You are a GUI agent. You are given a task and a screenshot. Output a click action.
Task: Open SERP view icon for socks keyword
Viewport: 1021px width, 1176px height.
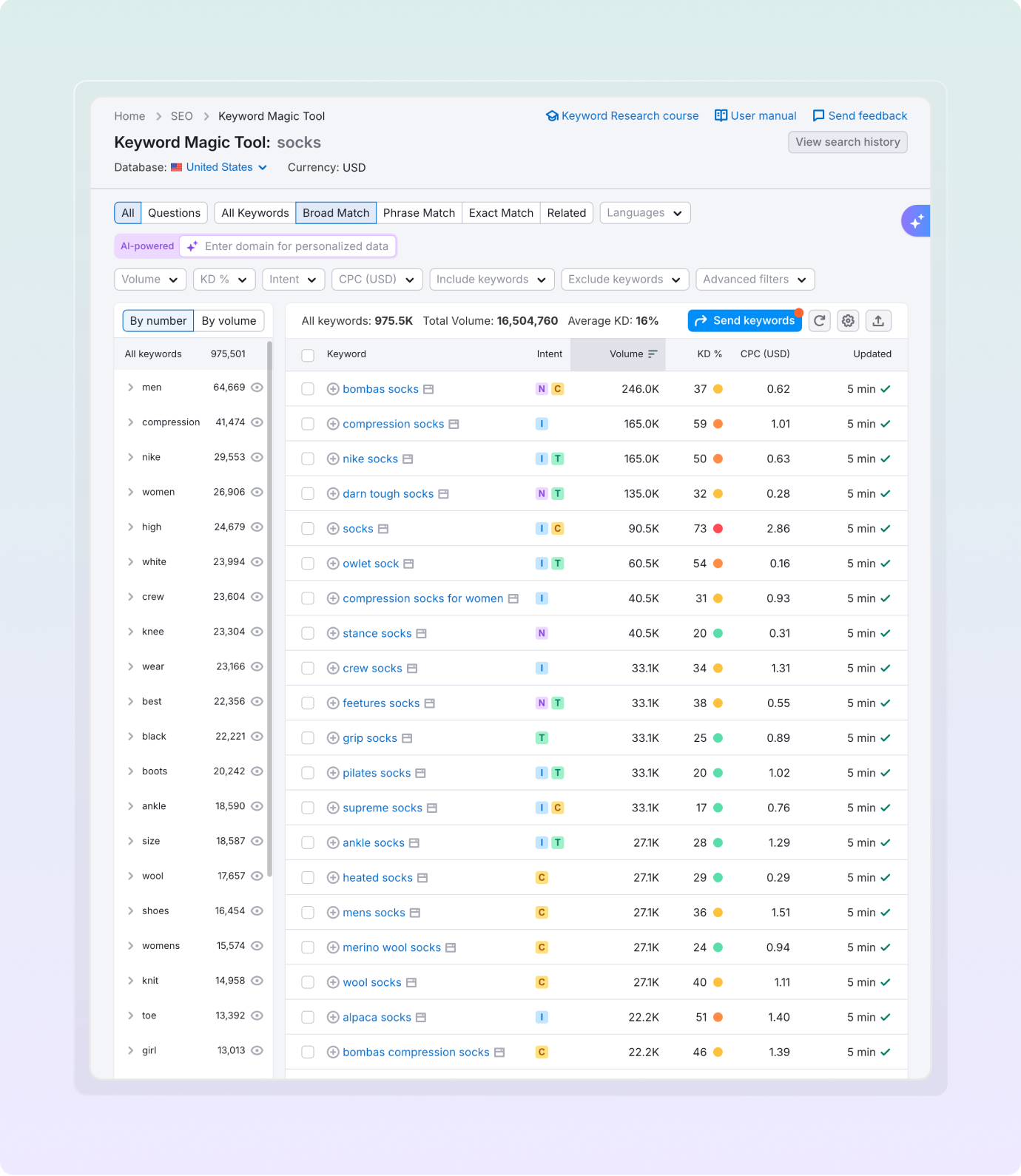click(x=383, y=529)
